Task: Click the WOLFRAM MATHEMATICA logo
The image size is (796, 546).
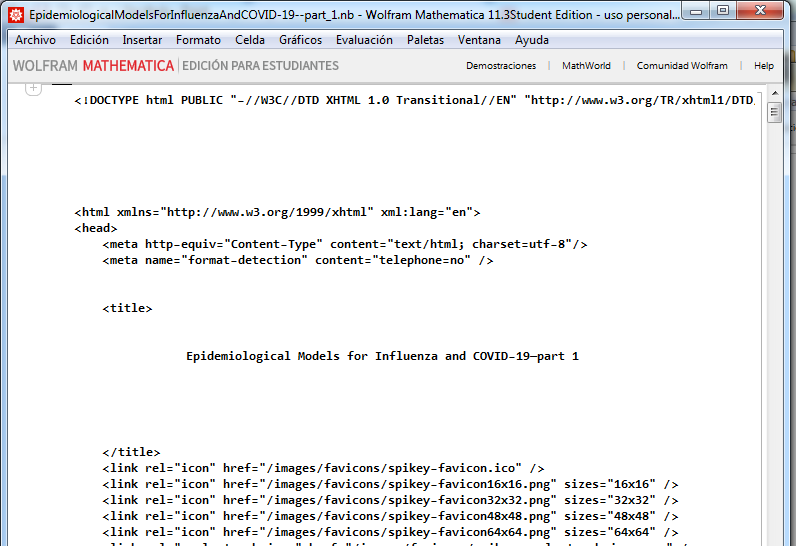Action: click(93, 66)
